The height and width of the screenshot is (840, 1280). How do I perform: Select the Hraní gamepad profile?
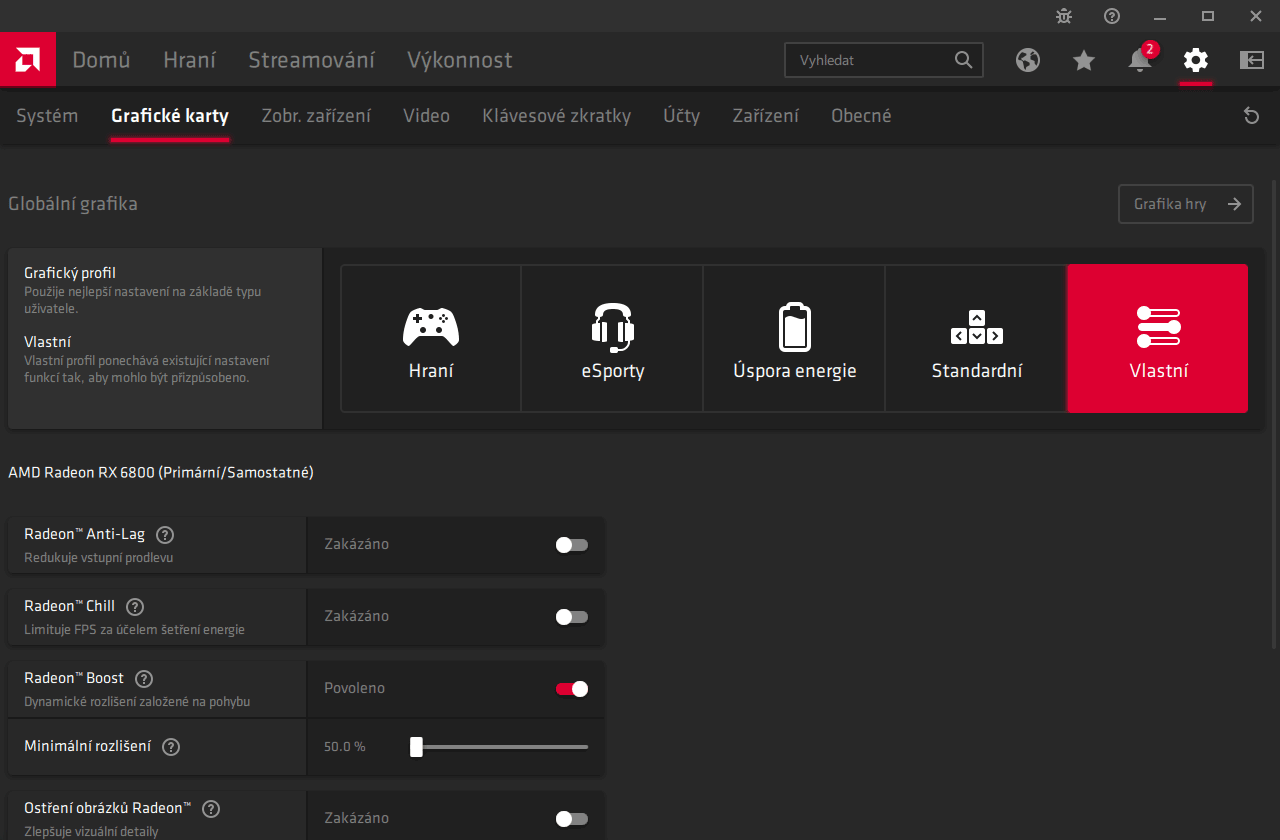431,338
